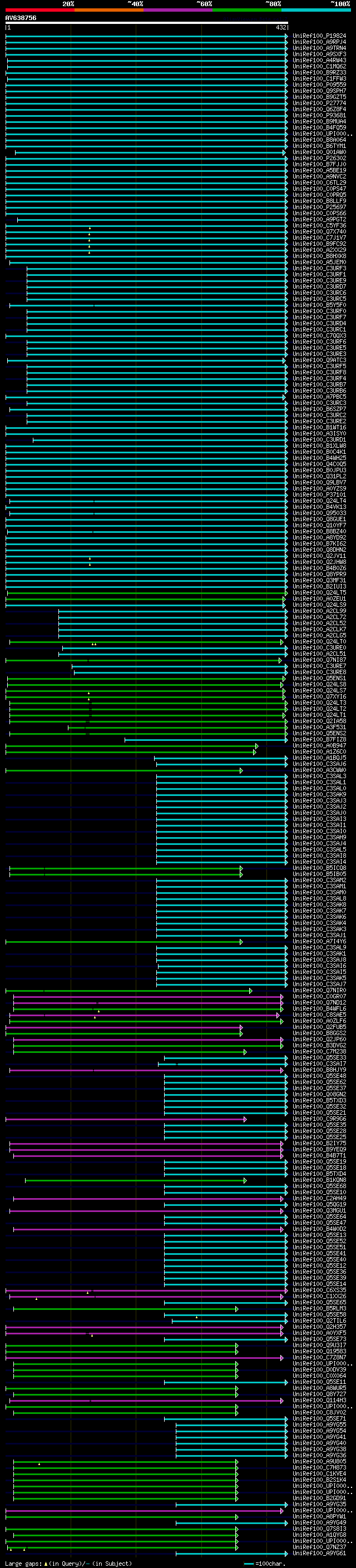Open hit UniRef100_A9SXF3

319,54
